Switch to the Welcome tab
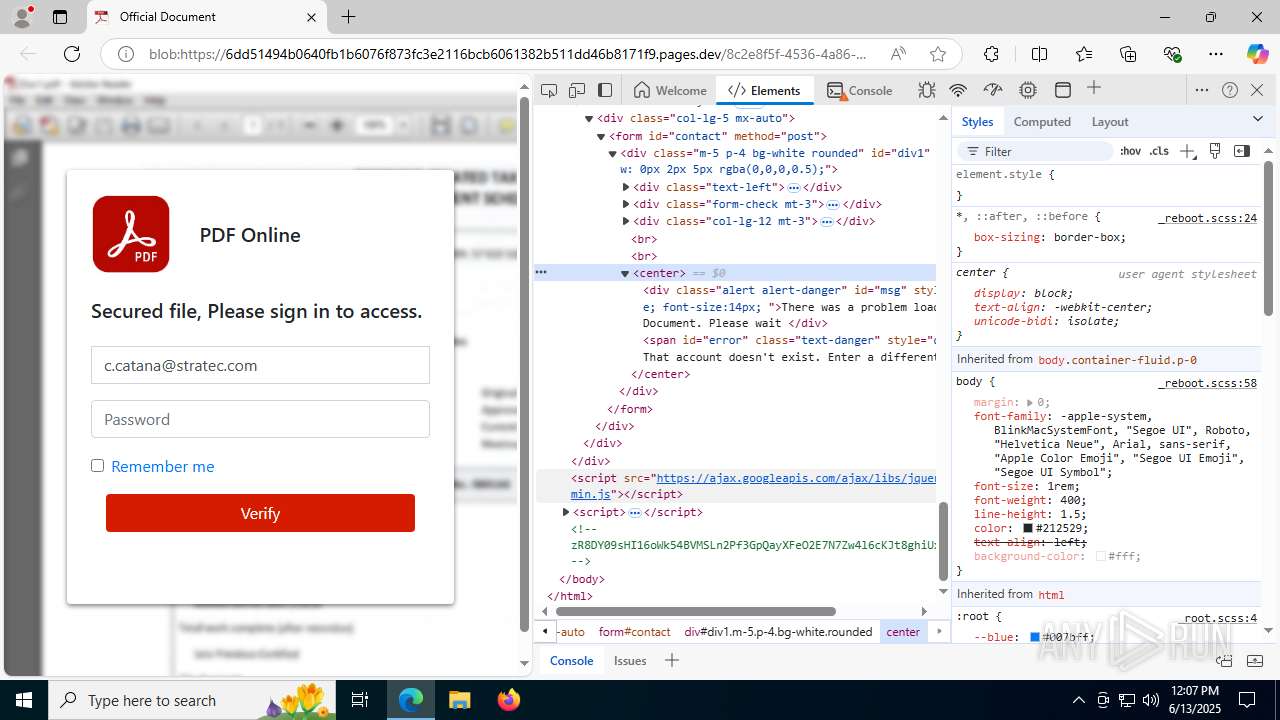Screen dimensions: 1280x720 [670, 90]
